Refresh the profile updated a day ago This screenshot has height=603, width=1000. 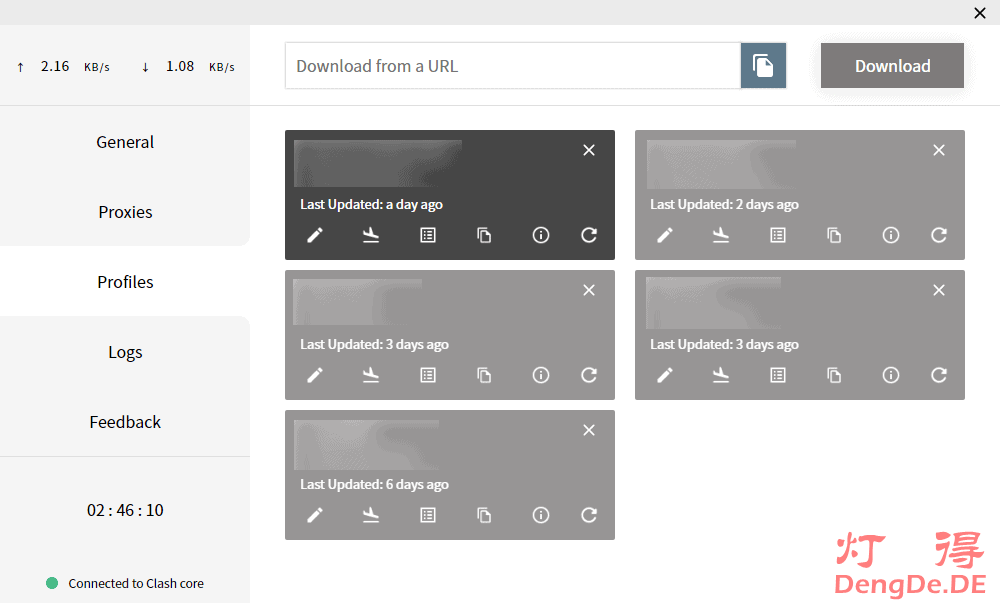589,235
